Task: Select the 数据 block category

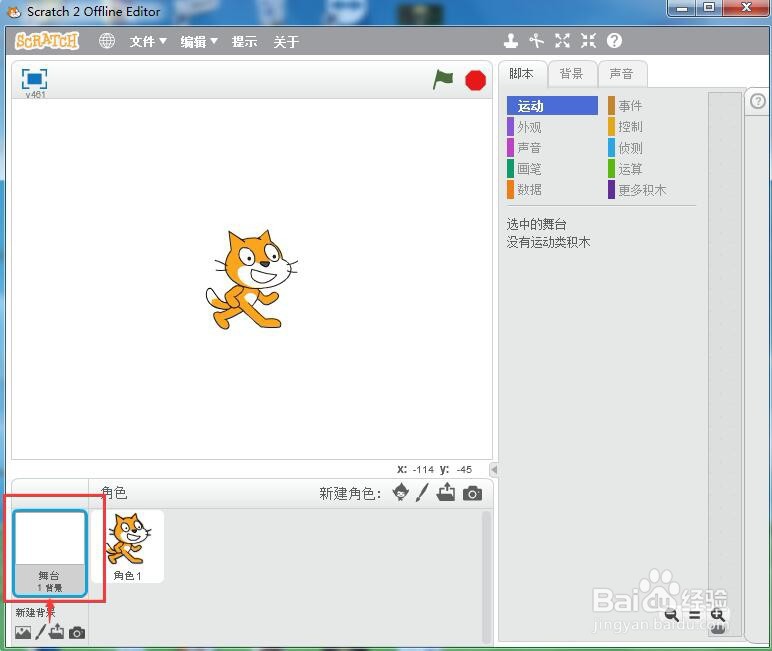Action: coord(552,190)
